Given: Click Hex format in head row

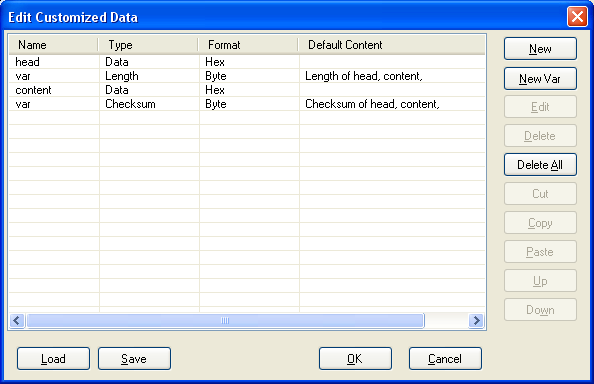Looking at the screenshot, I should (215, 62).
